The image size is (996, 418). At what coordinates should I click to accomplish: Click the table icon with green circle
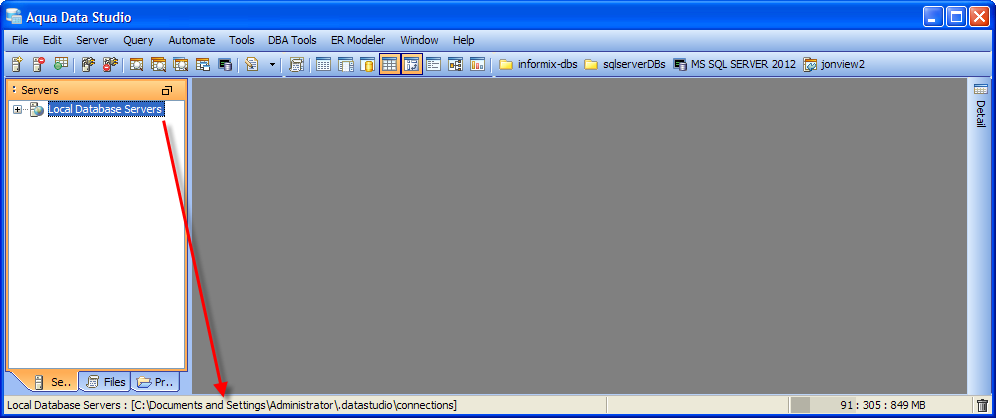pyautogui.click(x=60, y=64)
